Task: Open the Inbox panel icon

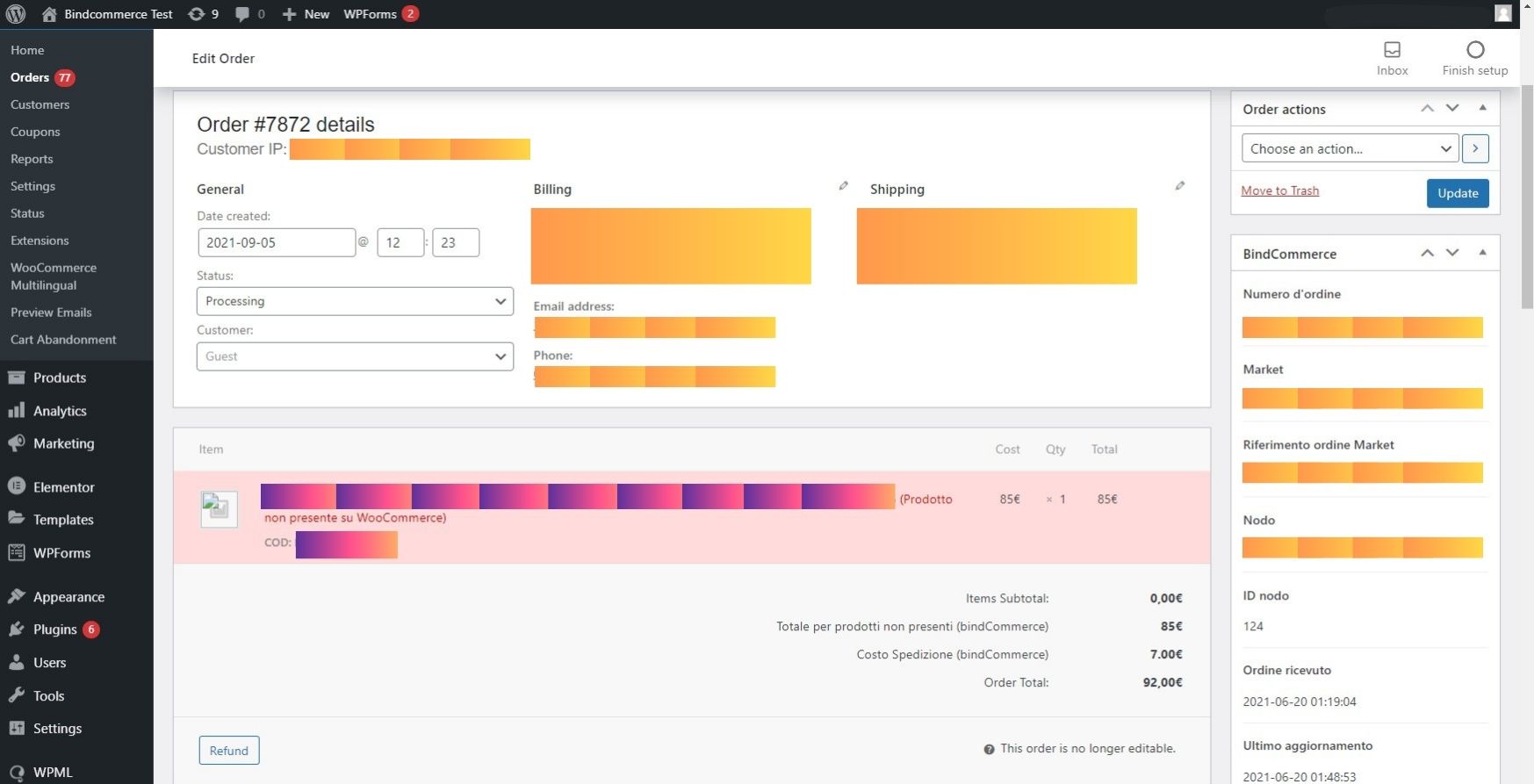Action: pos(1392,50)
